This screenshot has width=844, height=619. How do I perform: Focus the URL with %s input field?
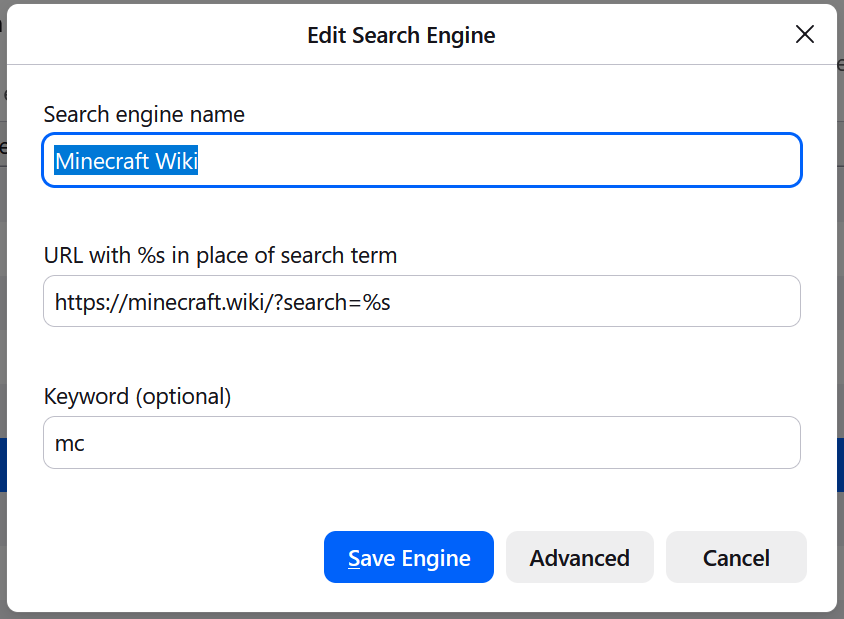click(x=422, y=301)
